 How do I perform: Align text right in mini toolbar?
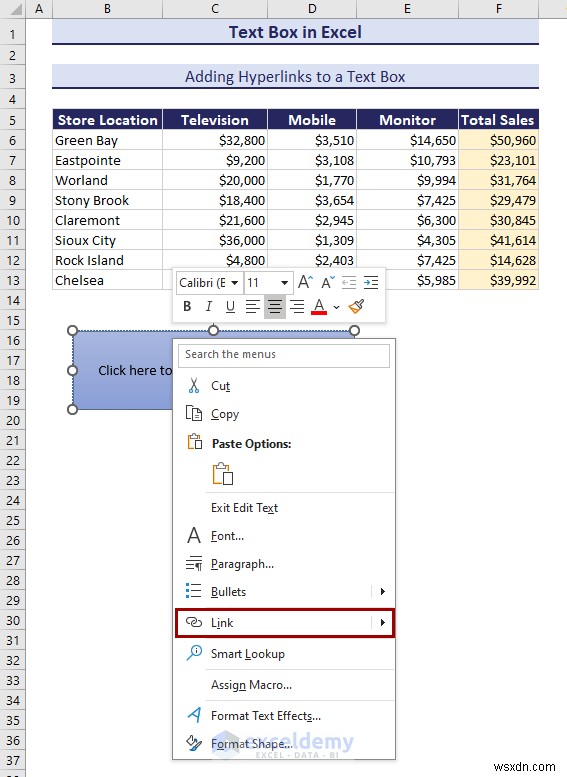(297, 306)
